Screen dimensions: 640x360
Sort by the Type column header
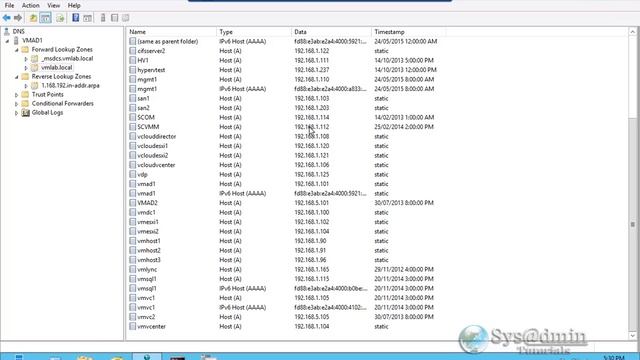coord(254,32)
